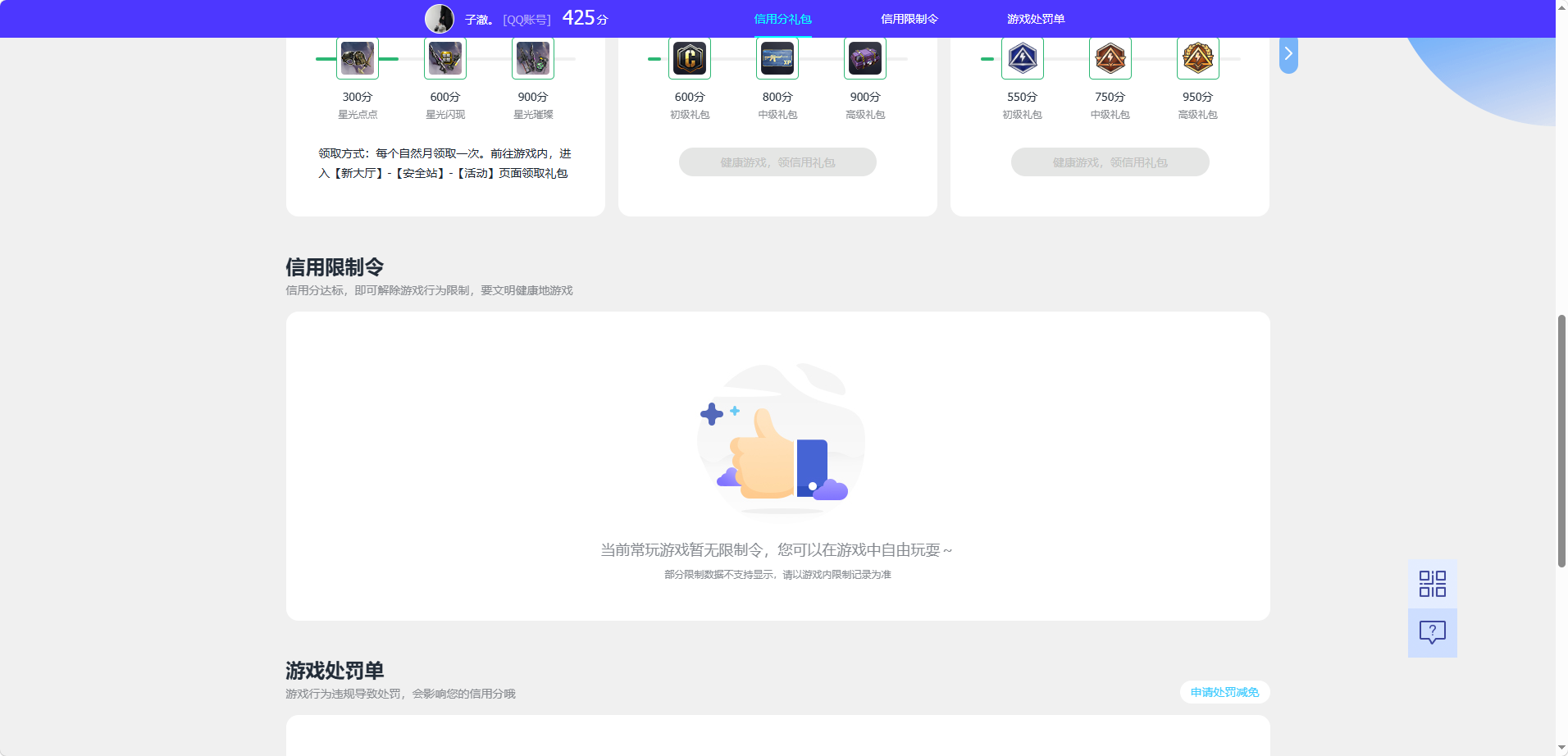Select the 900分 星光璀璨 reward icon
Viewport: 1568px width, 756px height.
(x=533, y=58)
